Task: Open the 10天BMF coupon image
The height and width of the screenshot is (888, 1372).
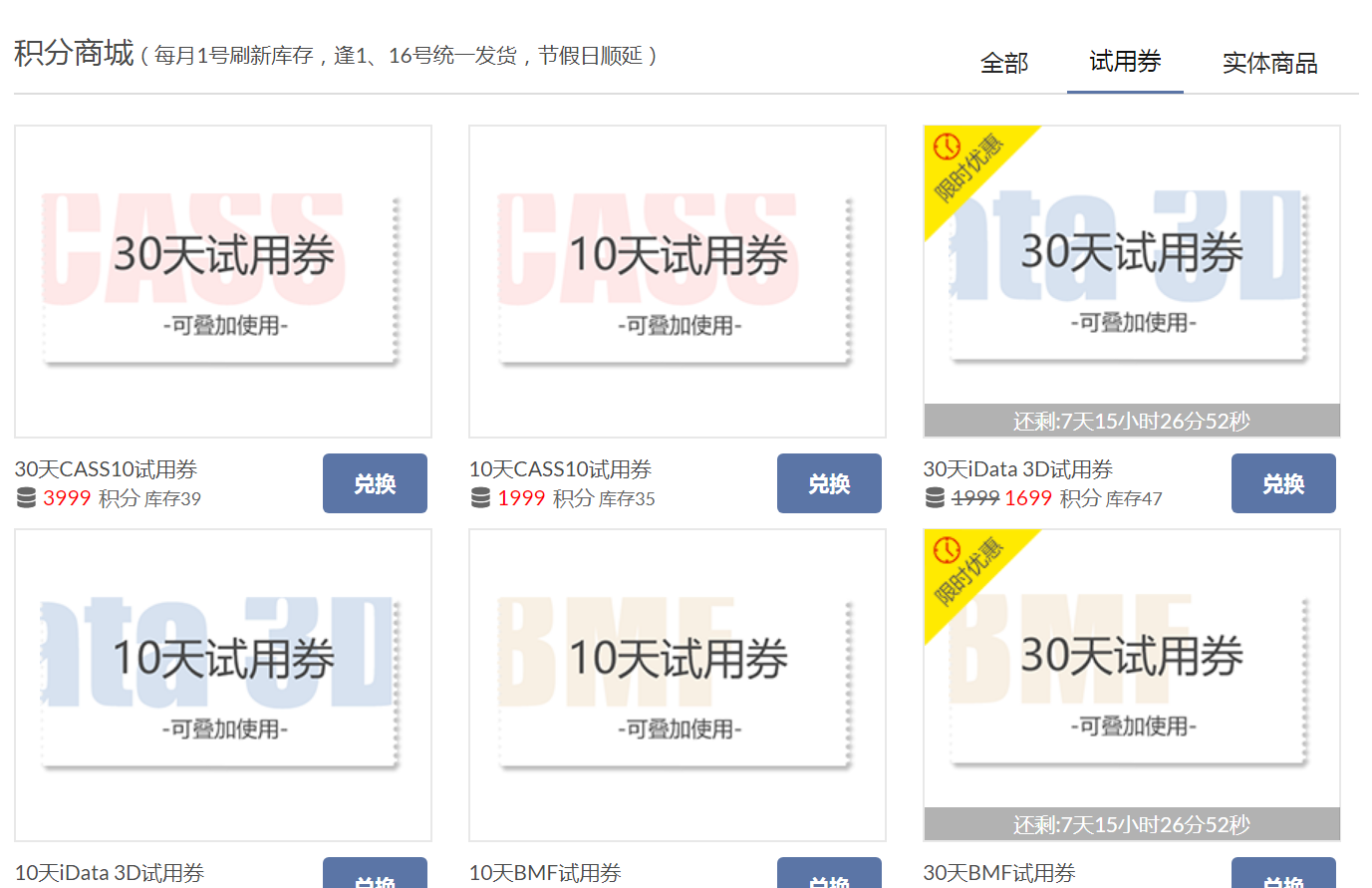Action: coord(678,685)
